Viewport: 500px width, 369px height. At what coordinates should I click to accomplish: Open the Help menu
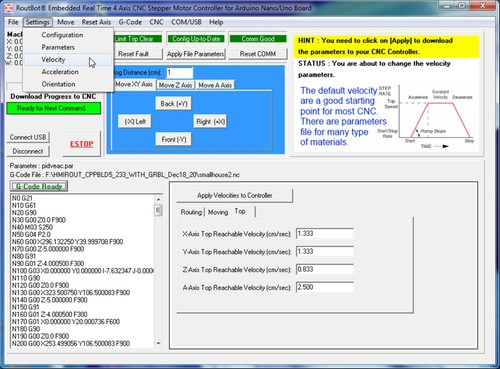coord(216,22)
